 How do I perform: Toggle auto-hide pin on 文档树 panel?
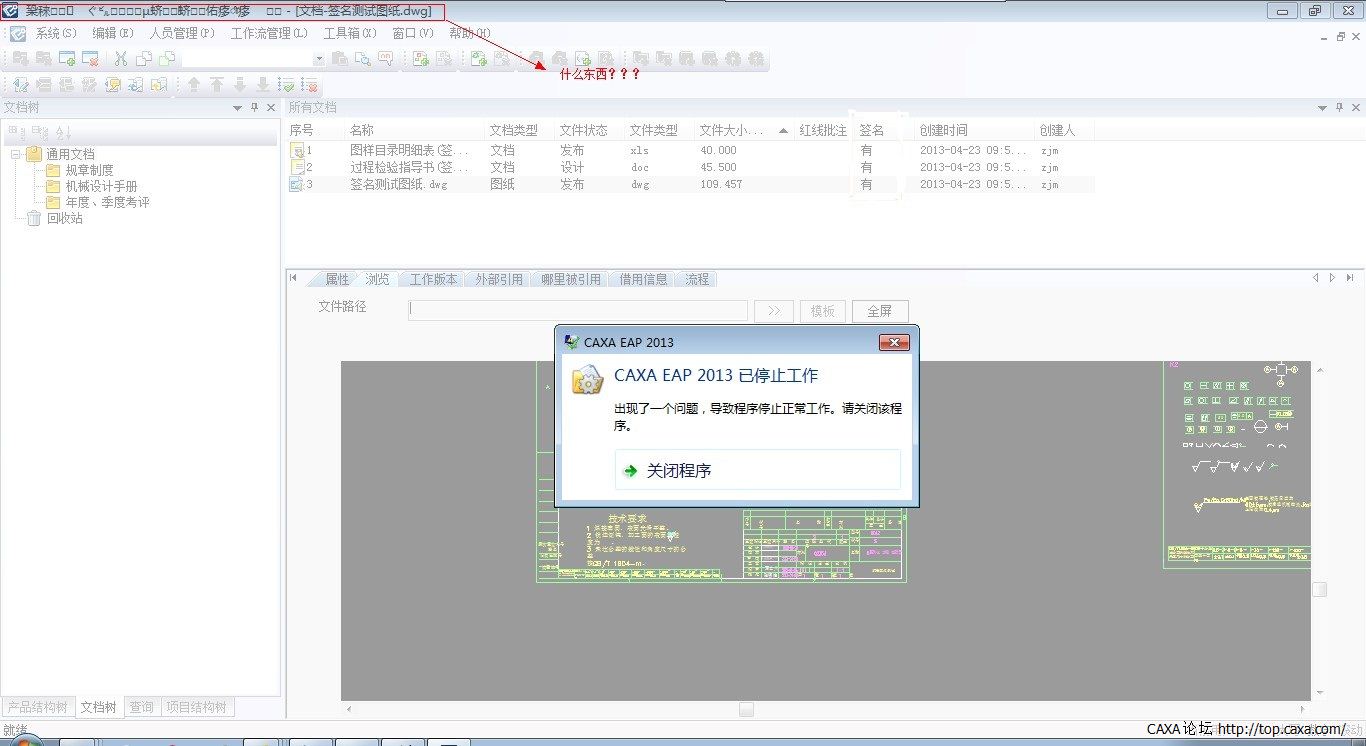254,107
